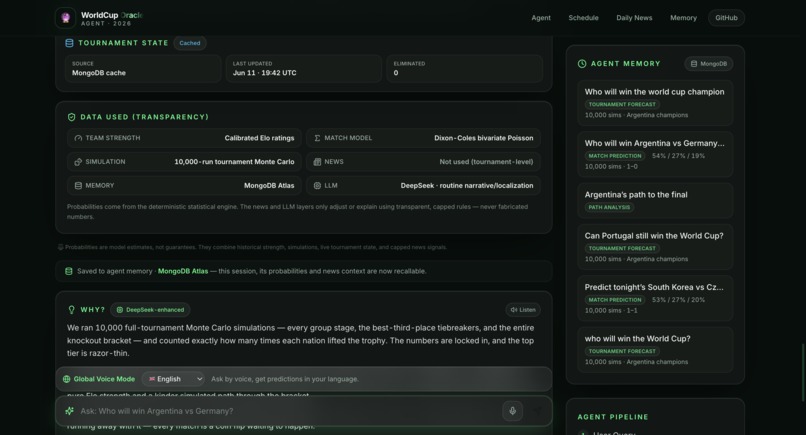Click the 'Dixon-Coles bivariate Poisson' value
The image size is (806, 435).
click(x=484, y=138)
